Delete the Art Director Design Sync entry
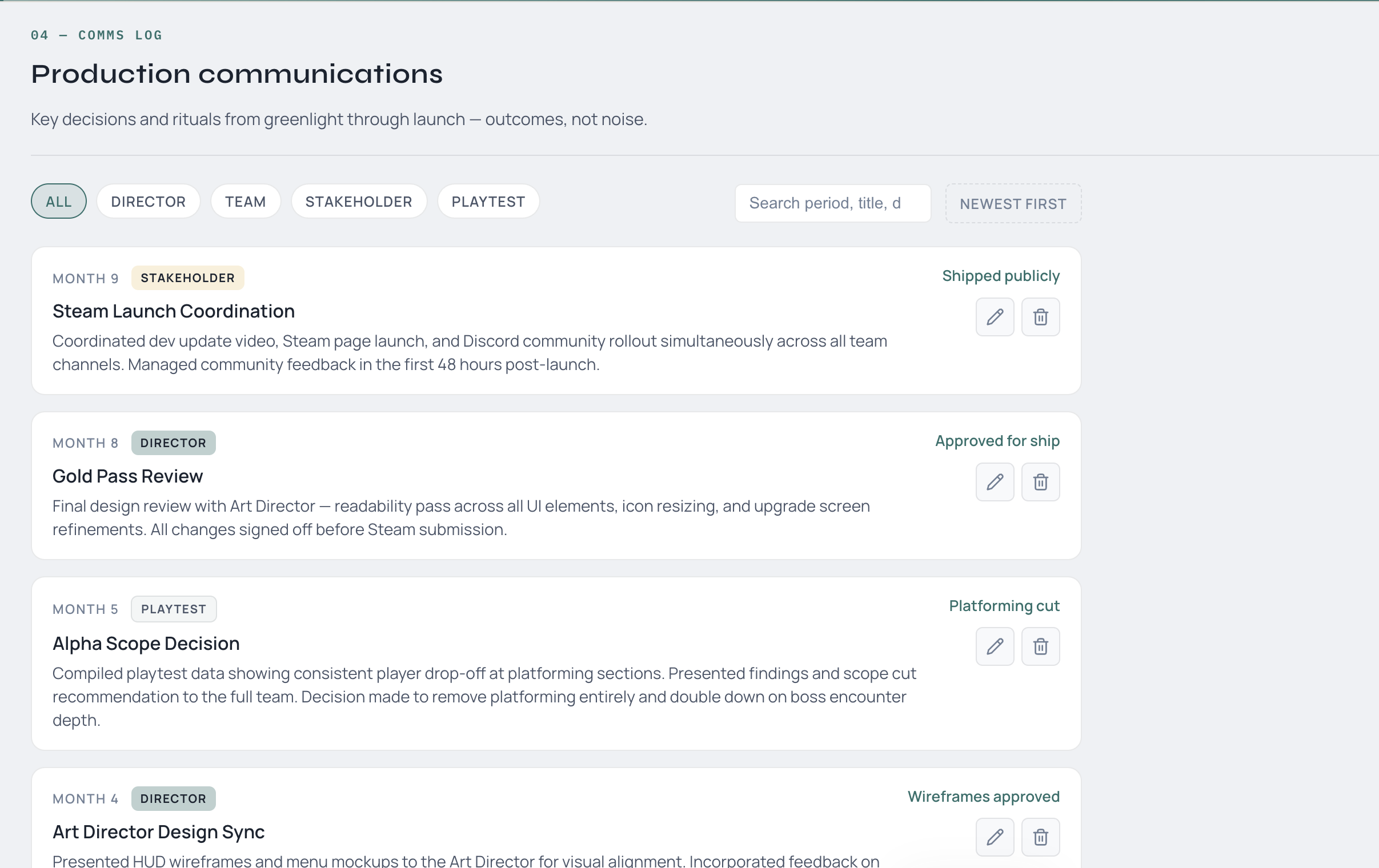This screenshot has height=868, width=1379. click(1040, 837)
